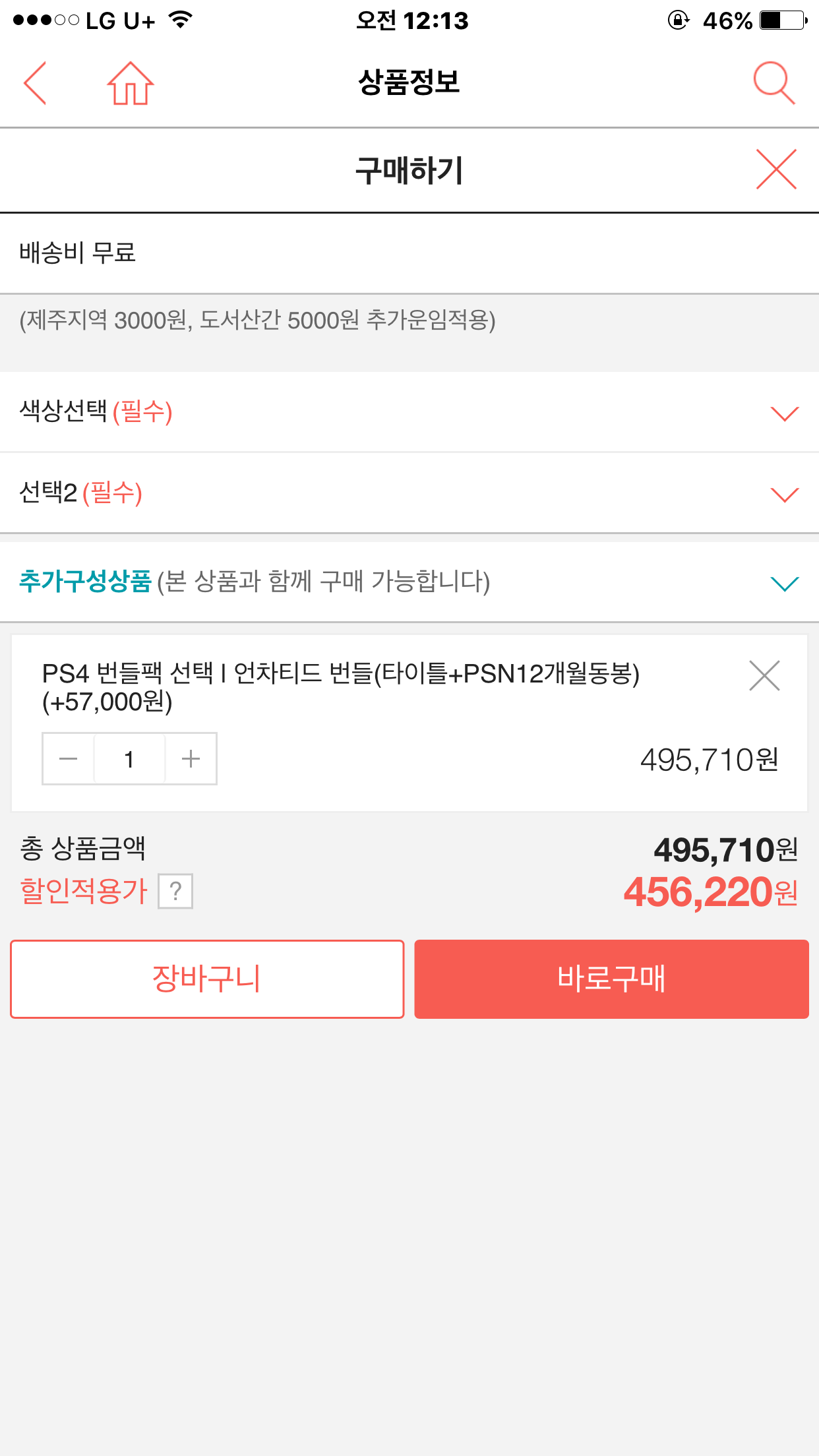The width and height of the screenshot is (819, 1456).
Task: Open search with magnifier icon
Action: pyautogui.click(x=774, y=83)
